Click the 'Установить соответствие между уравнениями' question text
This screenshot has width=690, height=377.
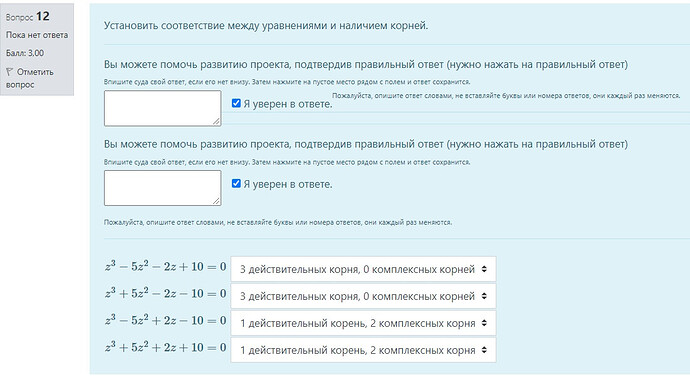(266, 26)
